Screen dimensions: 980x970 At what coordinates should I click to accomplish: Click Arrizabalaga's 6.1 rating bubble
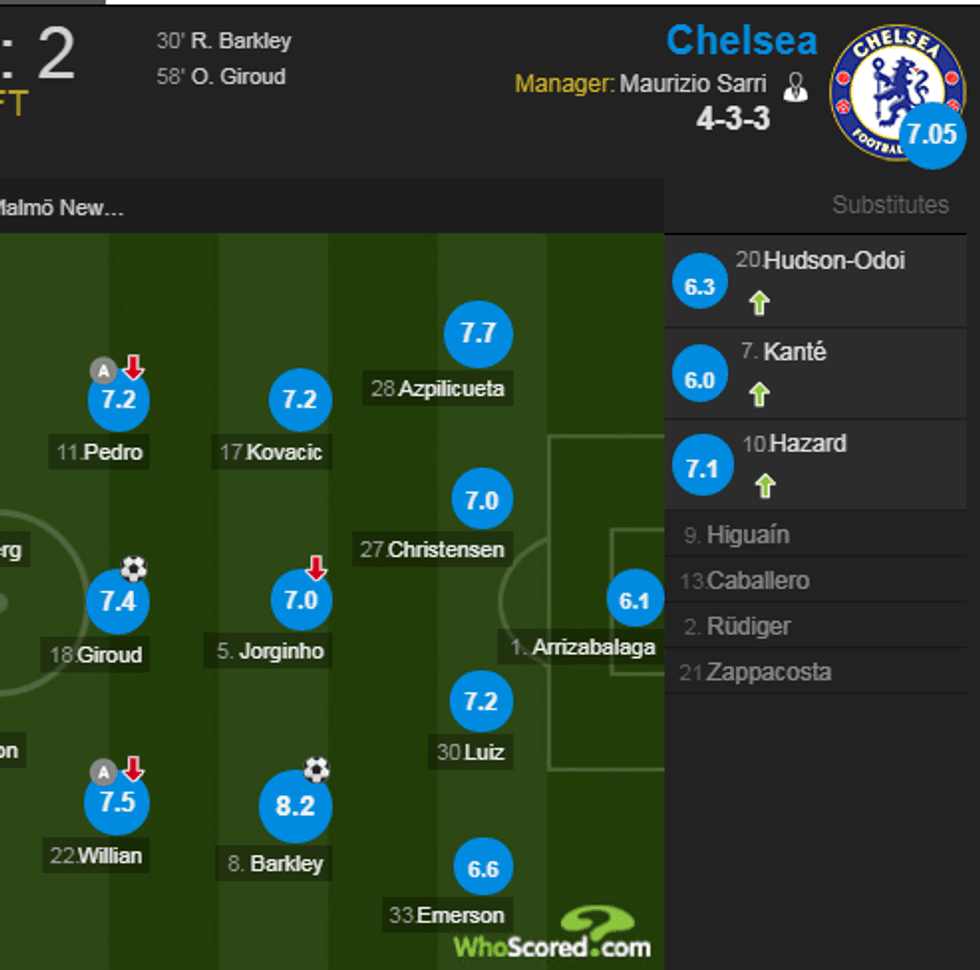click(x=635, y=598)
